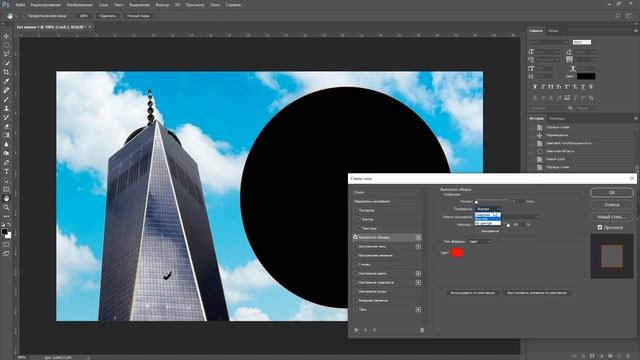The width and height of the screenshot is (640, 360).
Task: Open the Редактирование menu
Action: tap(46, 5)
